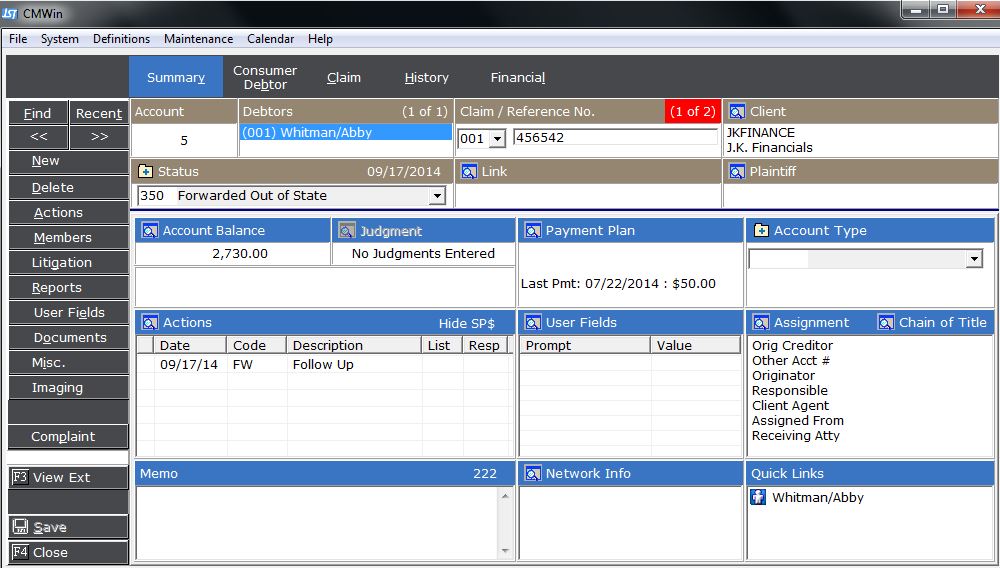Image resolution: width=1000 pixels, height=568 pixels.
Task: Toggle Hide SP$ in Actions panel
Action: (x=466, y=323)
